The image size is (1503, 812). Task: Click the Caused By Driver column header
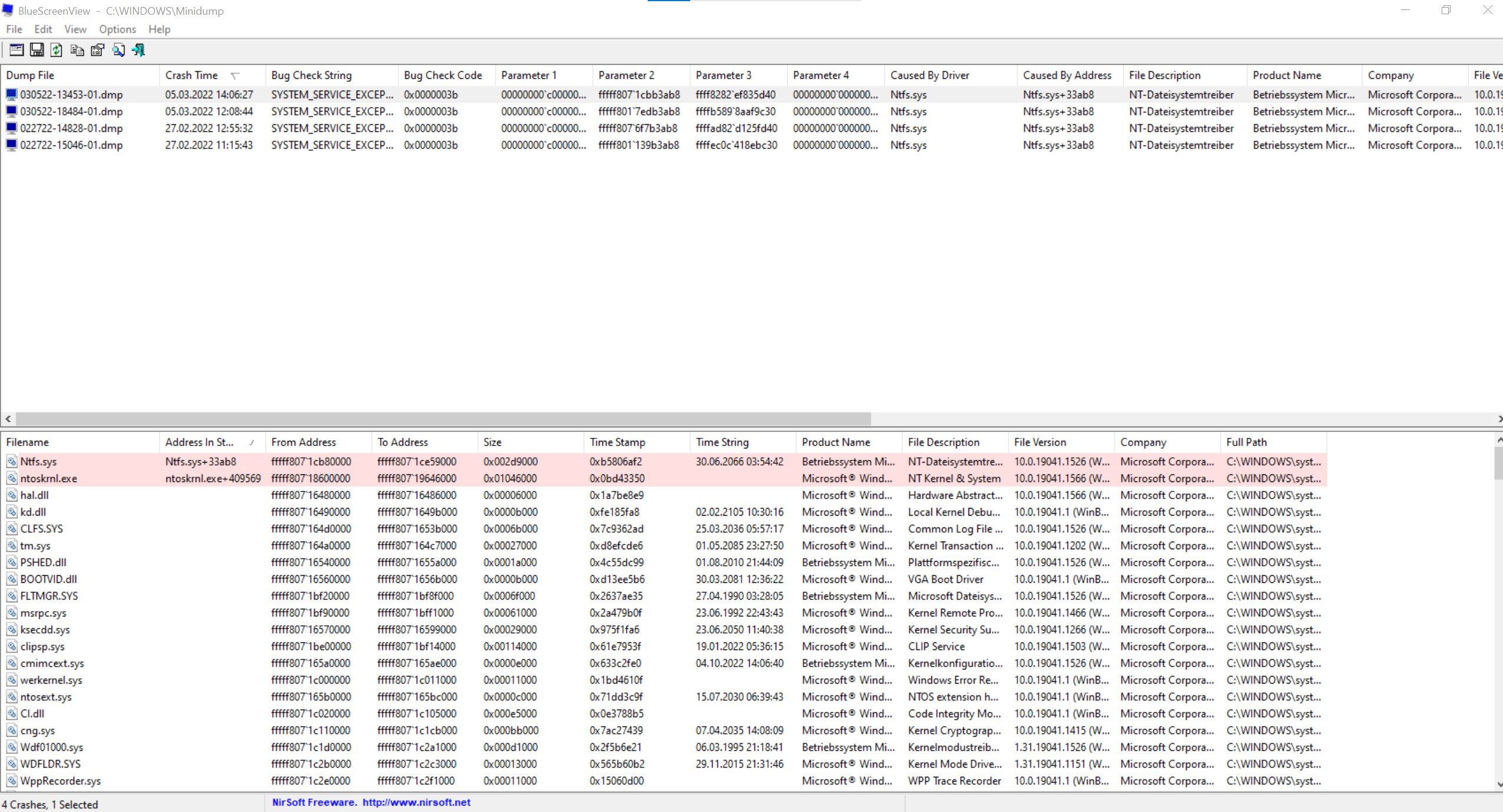click(930, 75)
